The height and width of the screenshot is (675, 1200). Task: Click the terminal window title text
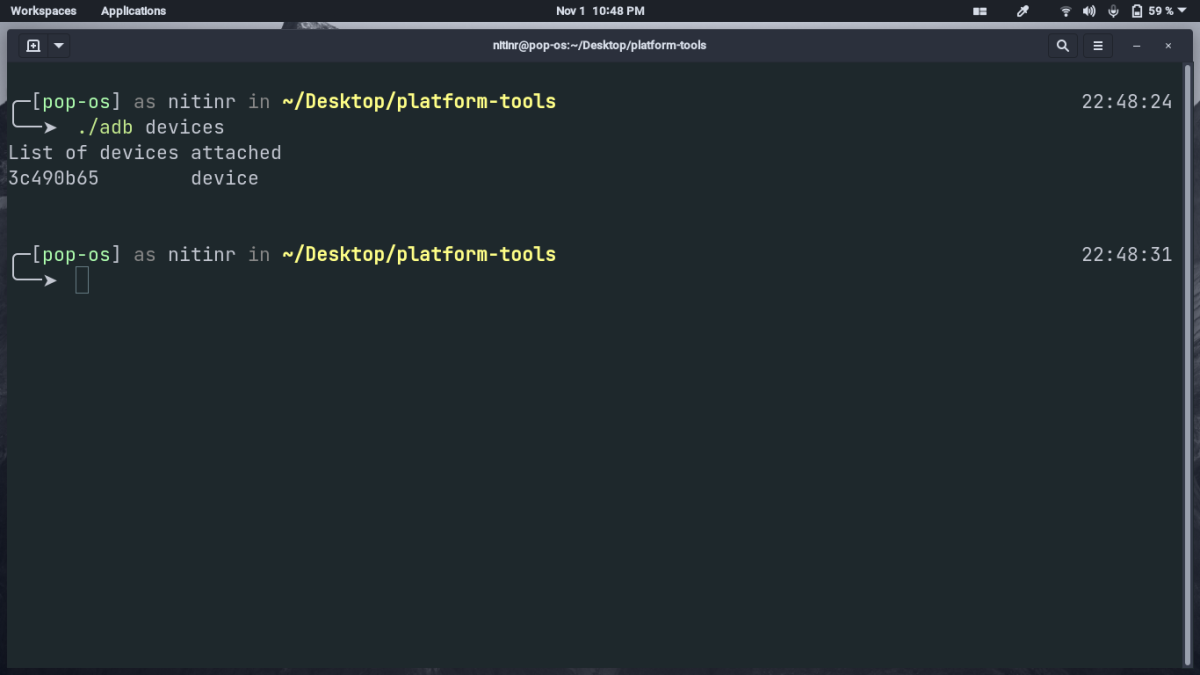pos(600,45)
